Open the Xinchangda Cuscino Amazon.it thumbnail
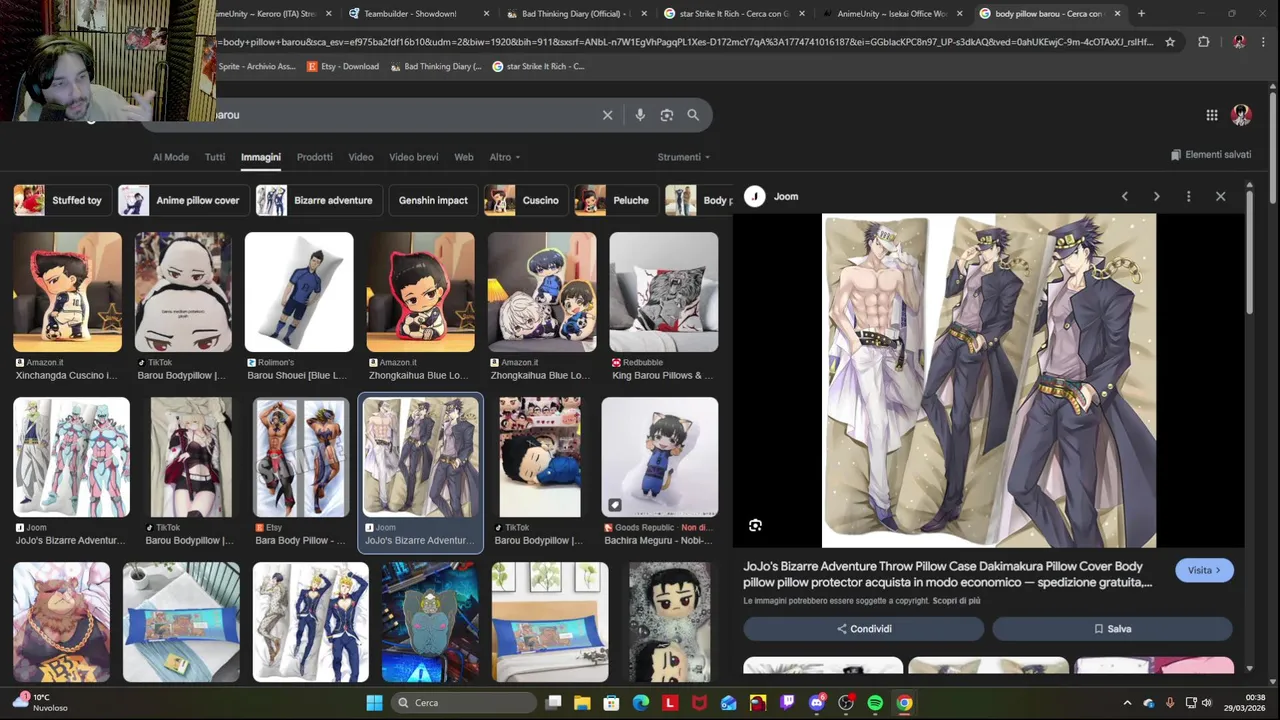1280x720 pixels. click(67, 292)
